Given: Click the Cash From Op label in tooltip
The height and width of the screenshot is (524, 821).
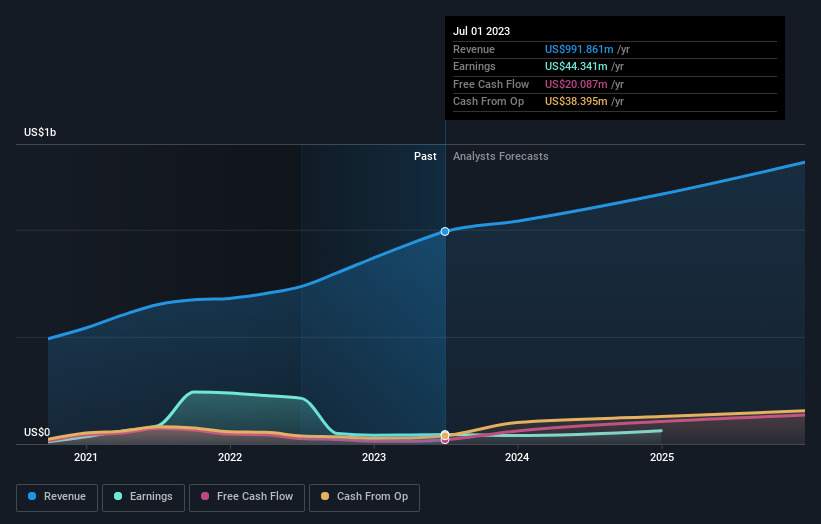Looking at the screenshot, I should 488,102.
